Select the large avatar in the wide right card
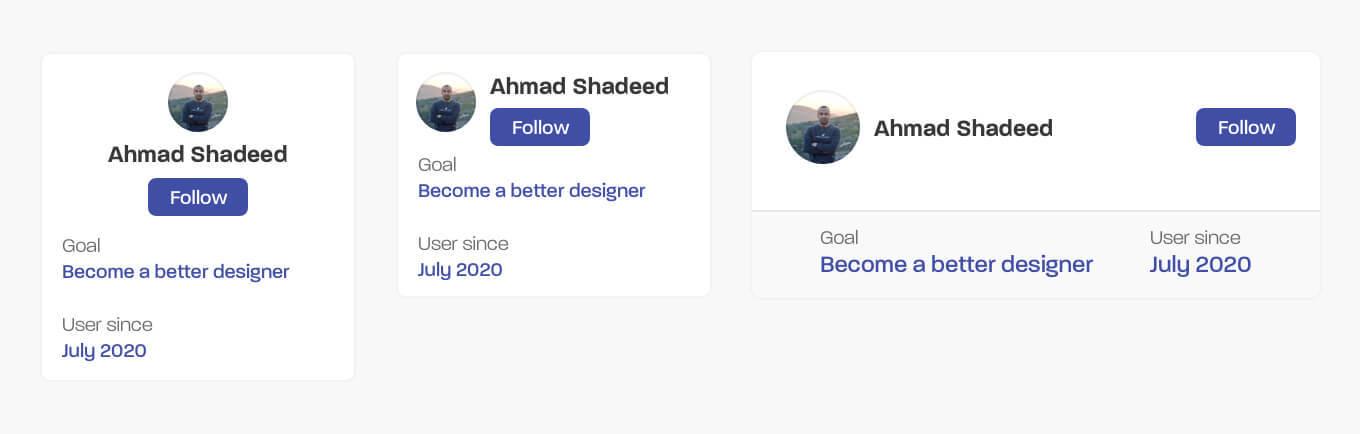 (x=823, y=127)
